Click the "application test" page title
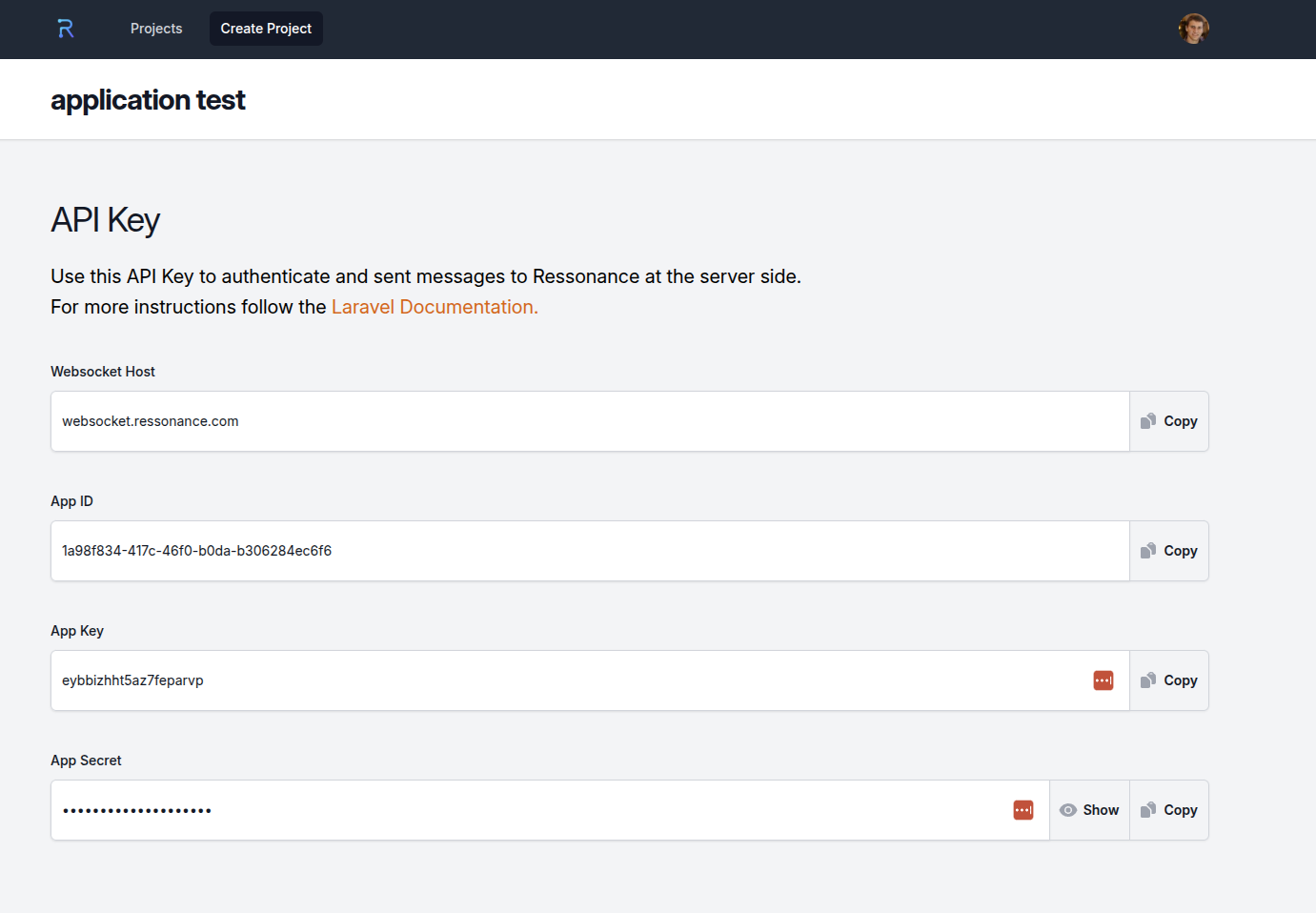Image resolution: width=1316 pixels, height=913 pixels. click(148, 100)
